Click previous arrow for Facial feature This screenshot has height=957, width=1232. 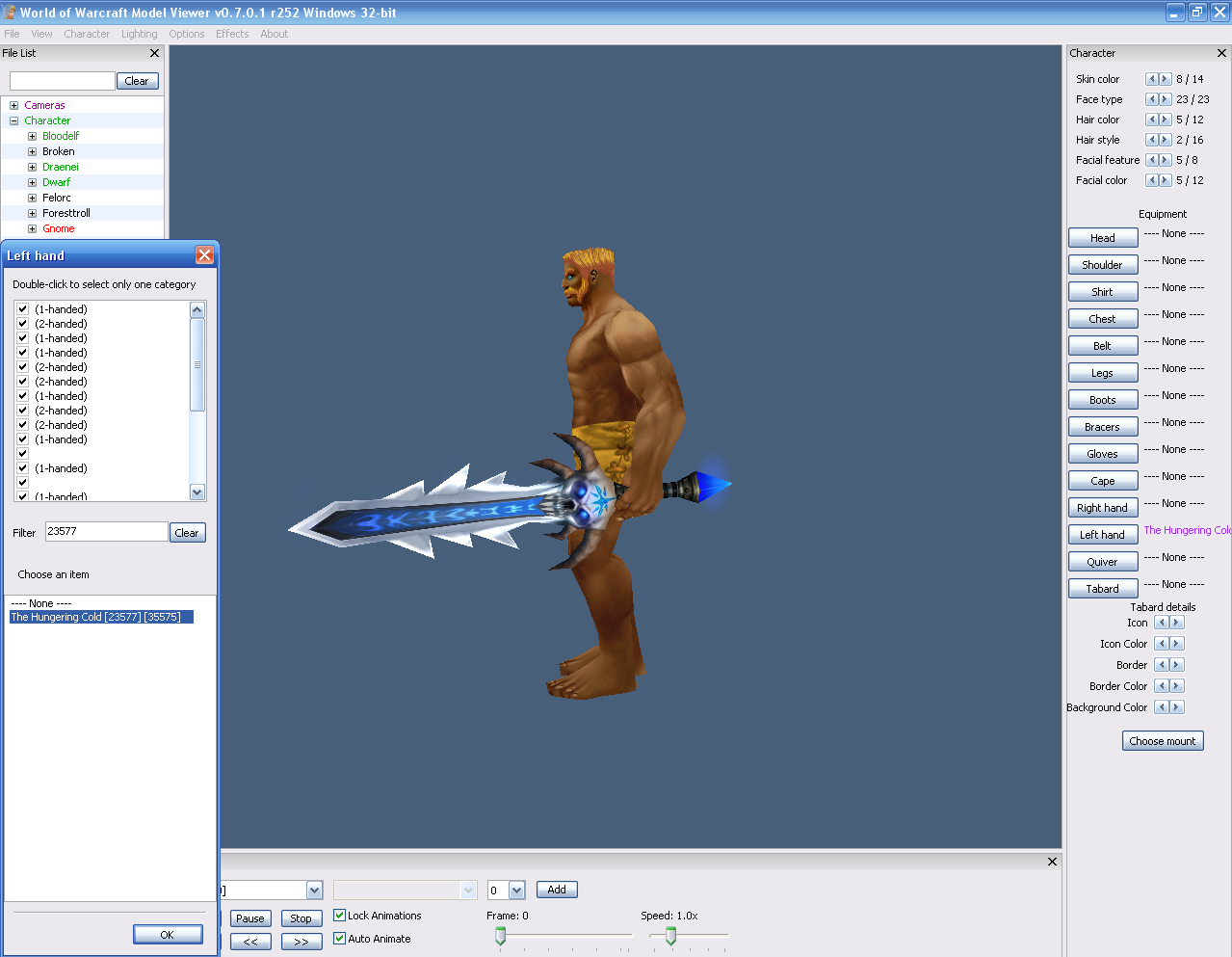[x=1151, y=160]
